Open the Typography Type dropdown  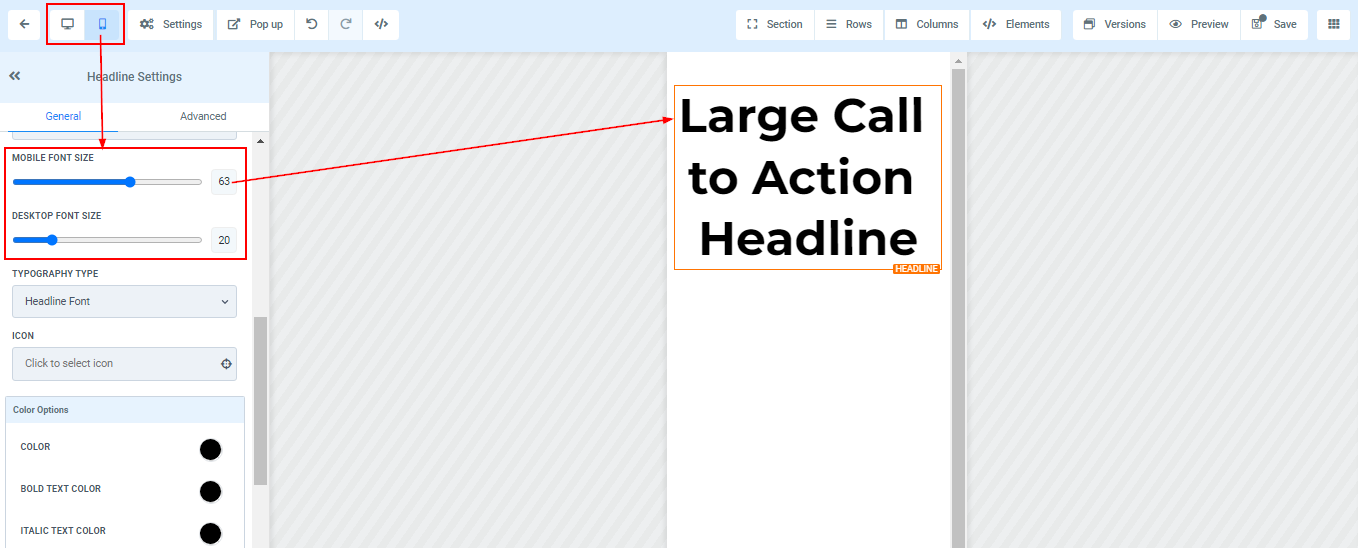pos(124,301)
